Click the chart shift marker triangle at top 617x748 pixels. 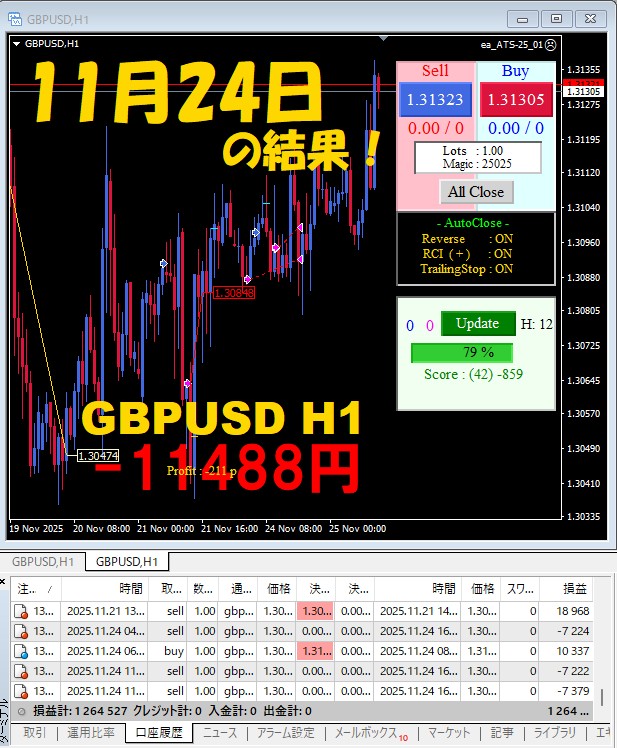coord(383,39)
